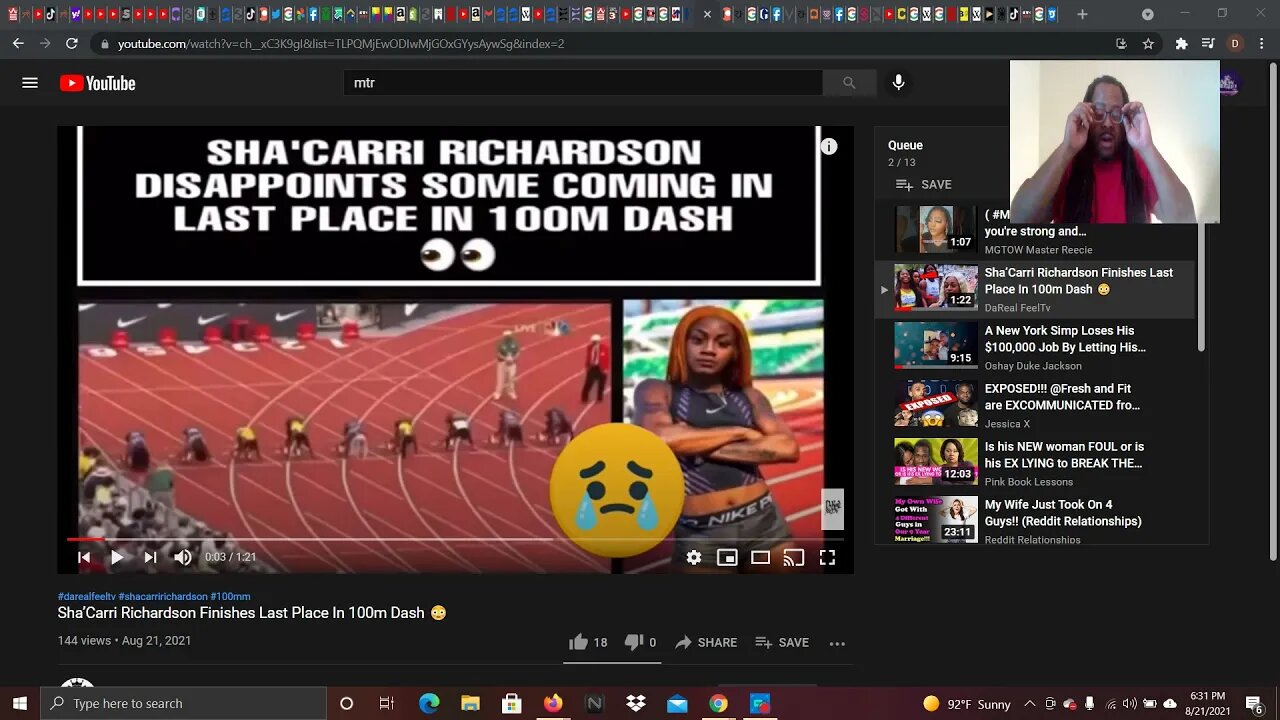This screenshot has width=1280, height=720.
Task: Close the active browser tab
Action: click(708, 14)
